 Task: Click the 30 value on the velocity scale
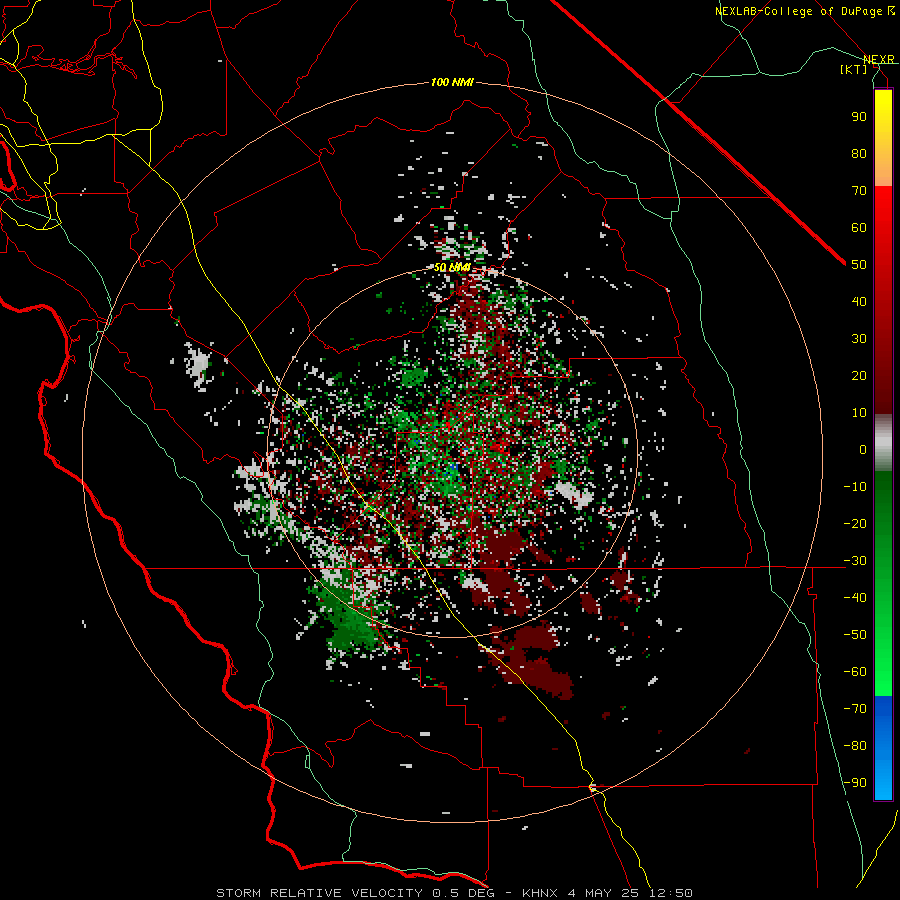(859, 339)
